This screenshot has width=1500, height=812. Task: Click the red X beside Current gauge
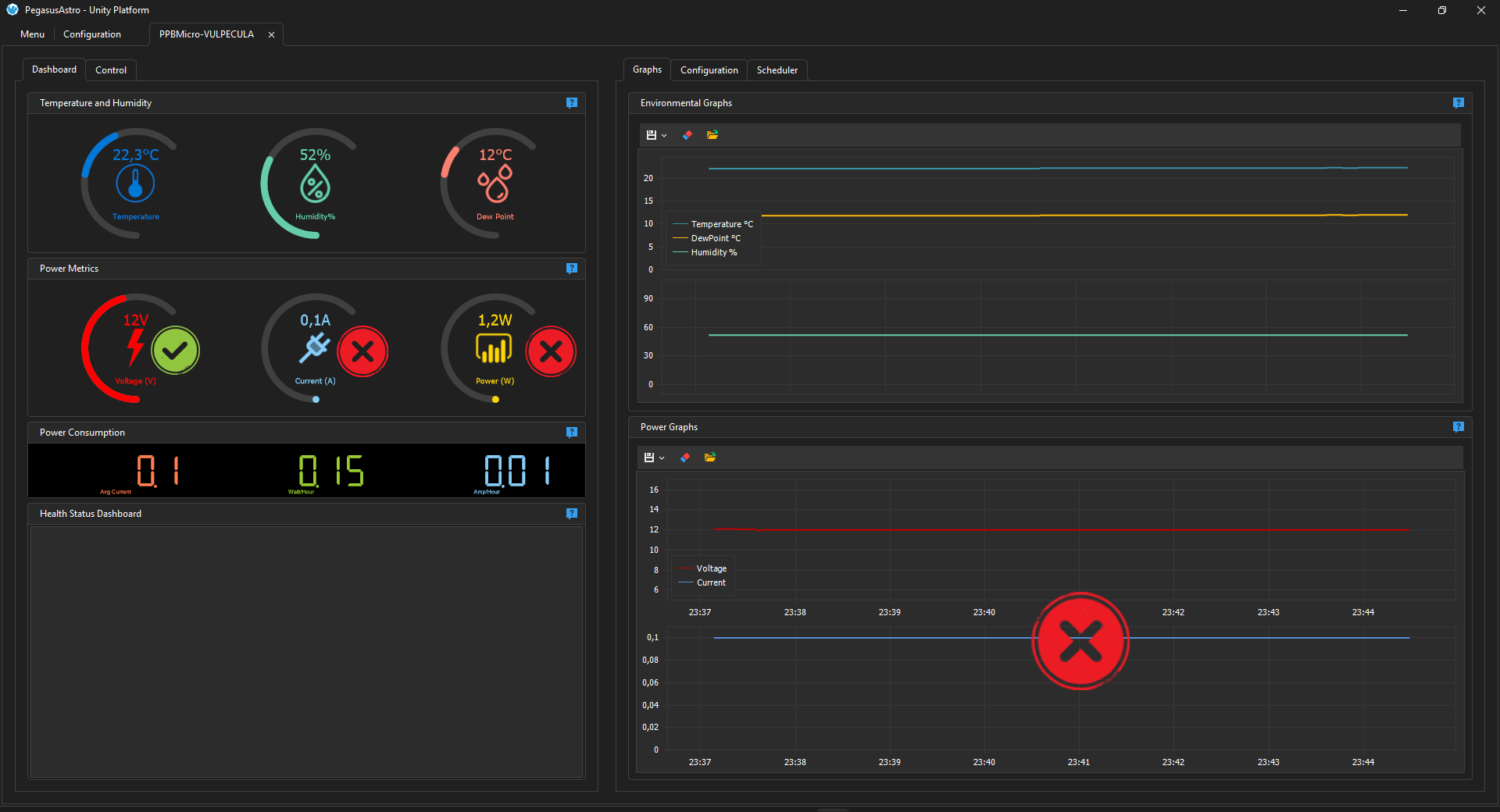point(362,351)
